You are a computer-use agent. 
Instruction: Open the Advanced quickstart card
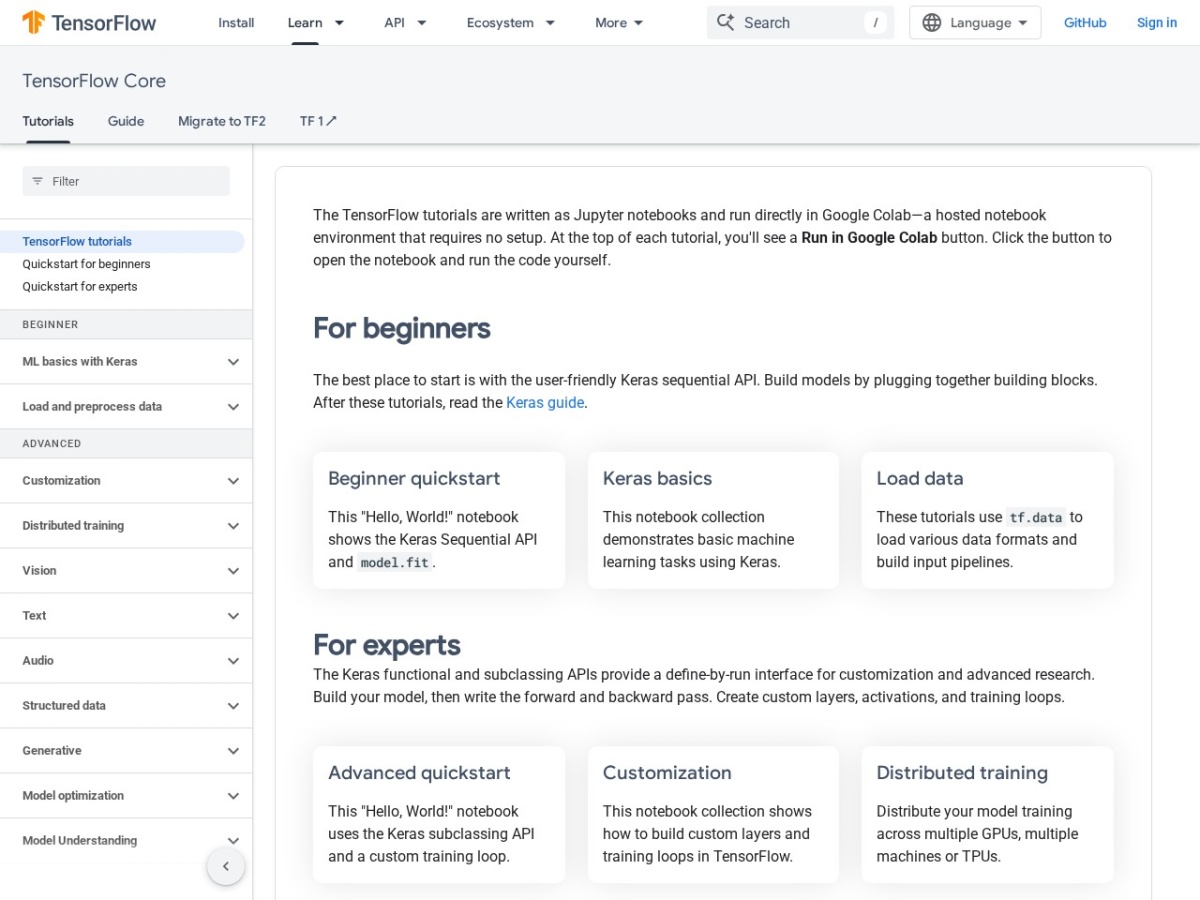[x=439, y=814]
